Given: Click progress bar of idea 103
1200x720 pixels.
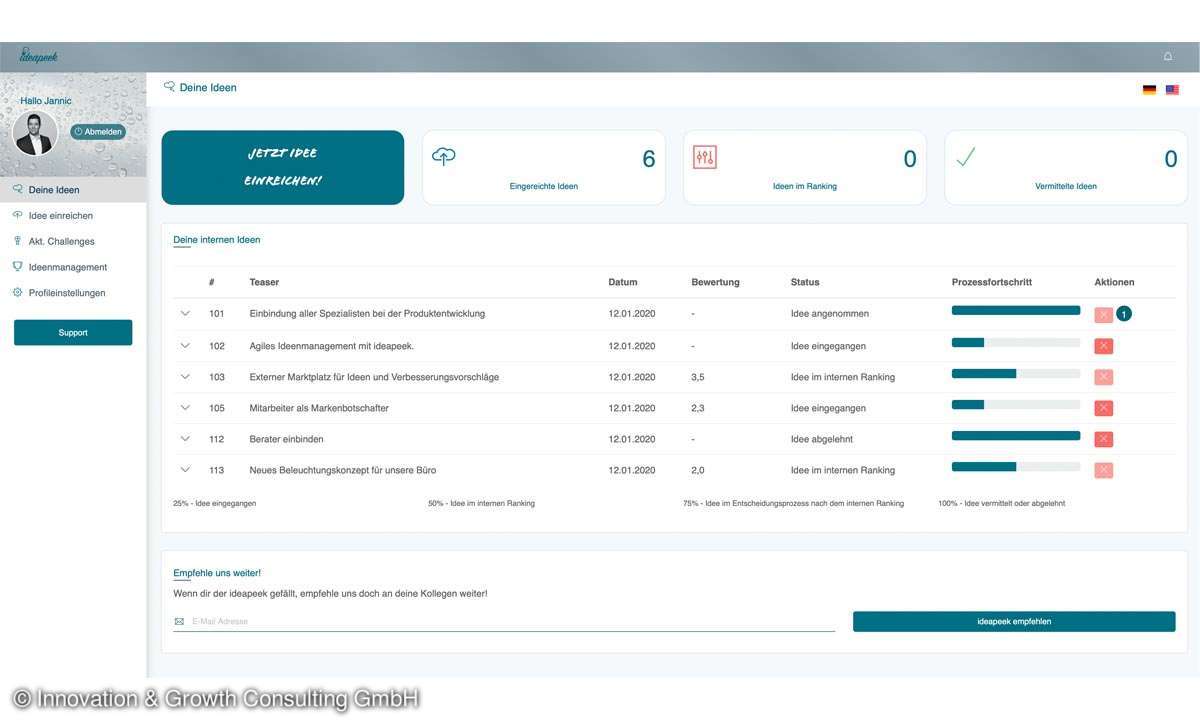Looking at the screenshot, I should 1016,374.
